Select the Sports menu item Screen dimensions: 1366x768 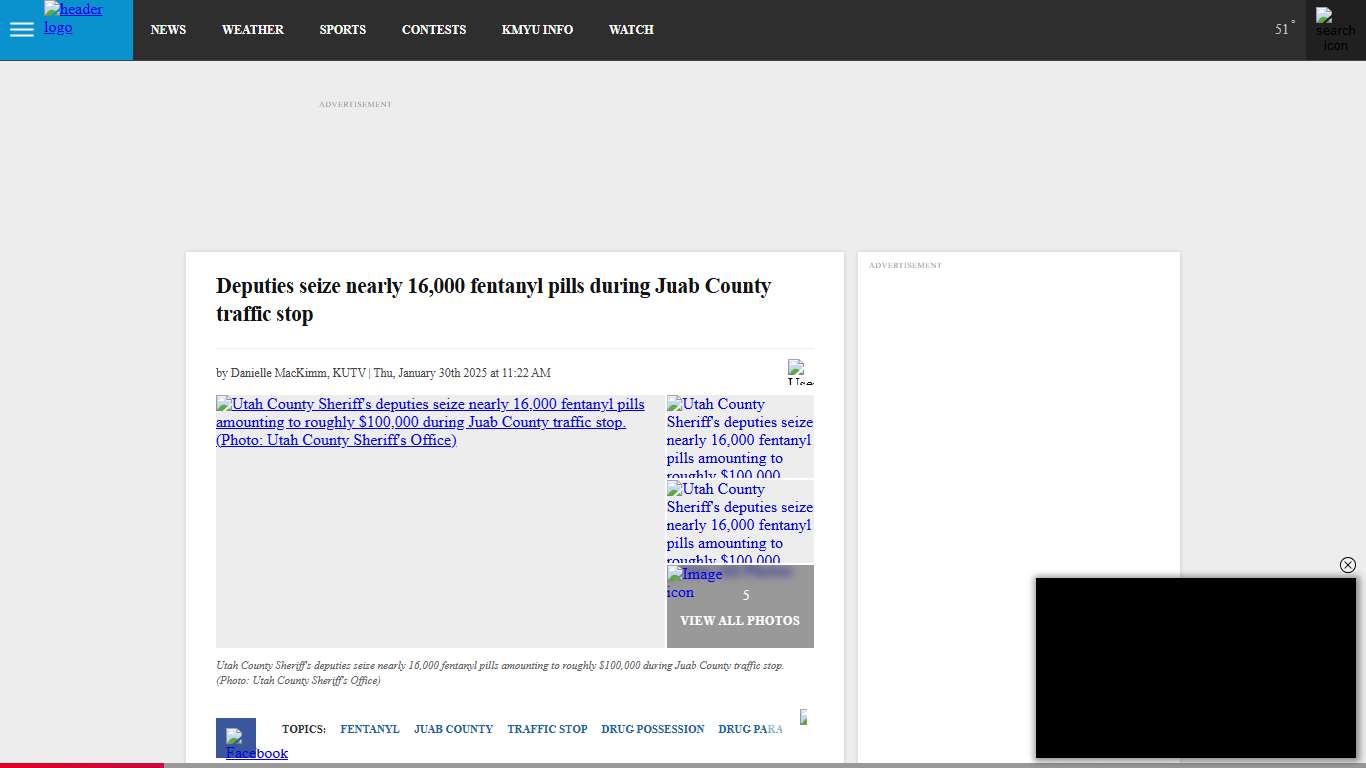point(342,30)
